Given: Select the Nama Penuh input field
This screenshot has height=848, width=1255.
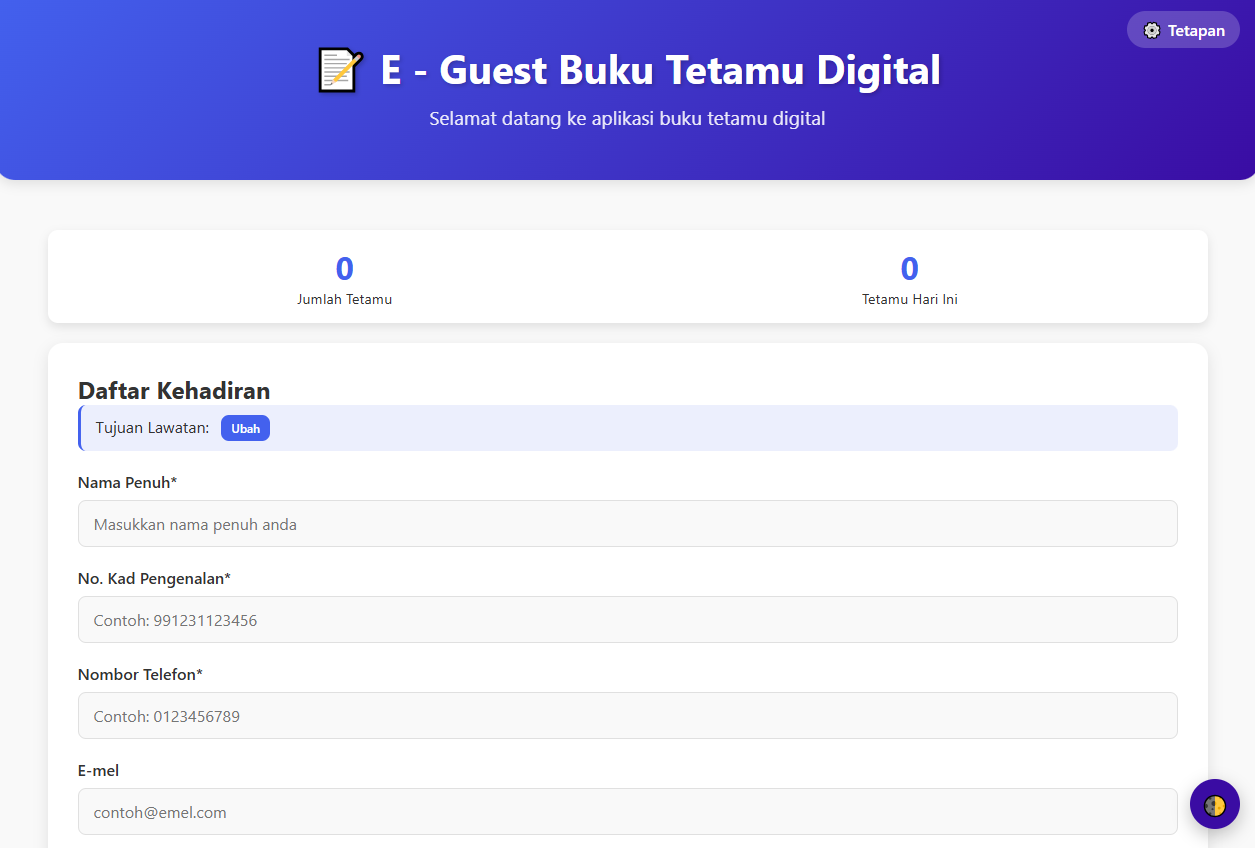Looking at the screenshot, I should click(x=627, y=523).
